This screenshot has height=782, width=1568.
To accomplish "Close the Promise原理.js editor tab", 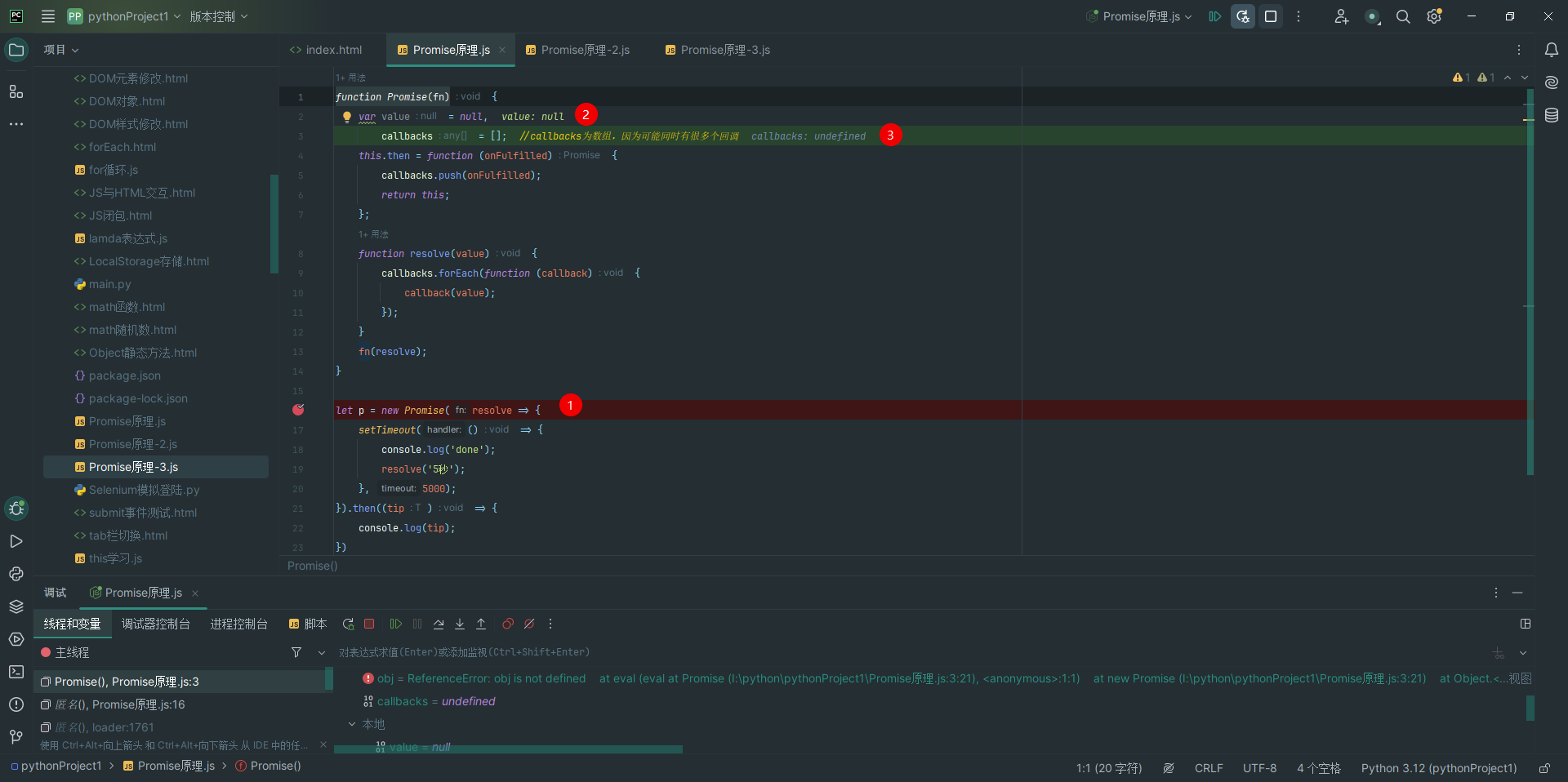I will pos(502,50).
